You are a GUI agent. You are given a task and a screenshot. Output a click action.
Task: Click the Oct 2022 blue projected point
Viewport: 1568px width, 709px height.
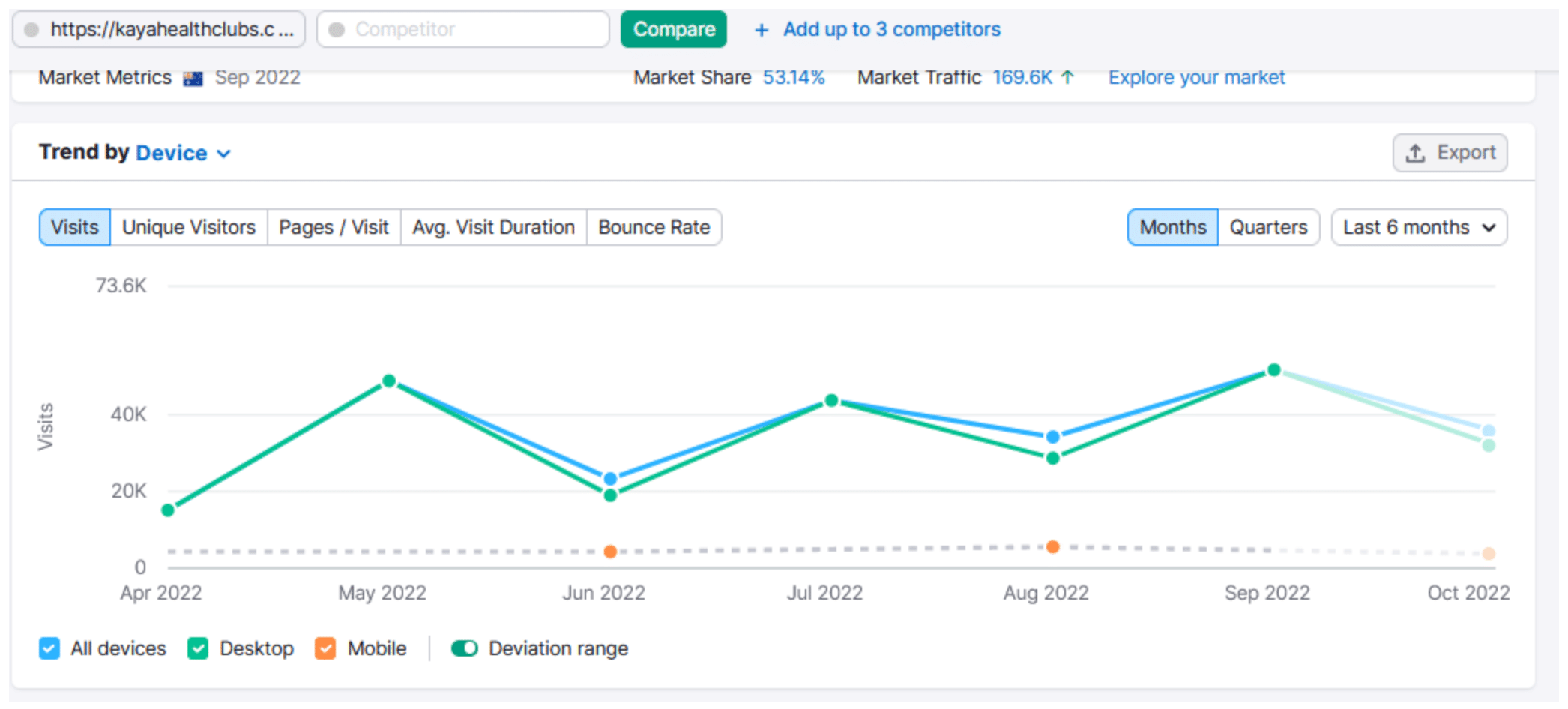click(x=1489, y=431)
